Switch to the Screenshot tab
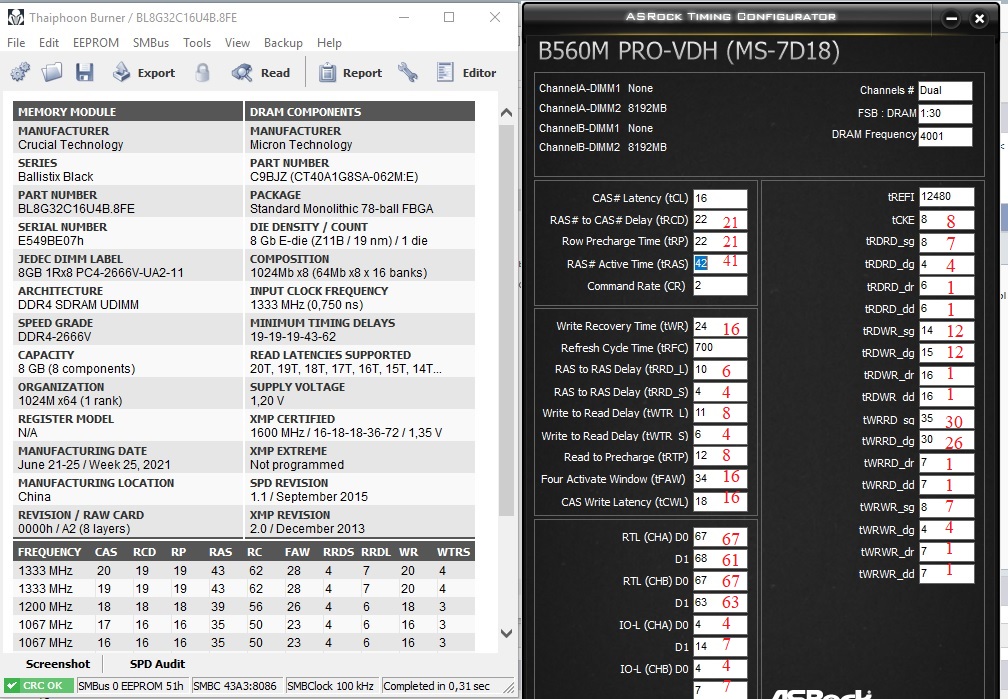1008x699 pixels. tap(58, 664)
